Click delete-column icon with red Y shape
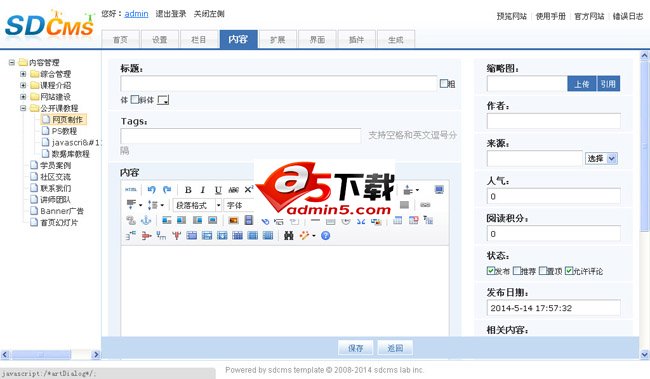650x379 pixels. point(177,236)
